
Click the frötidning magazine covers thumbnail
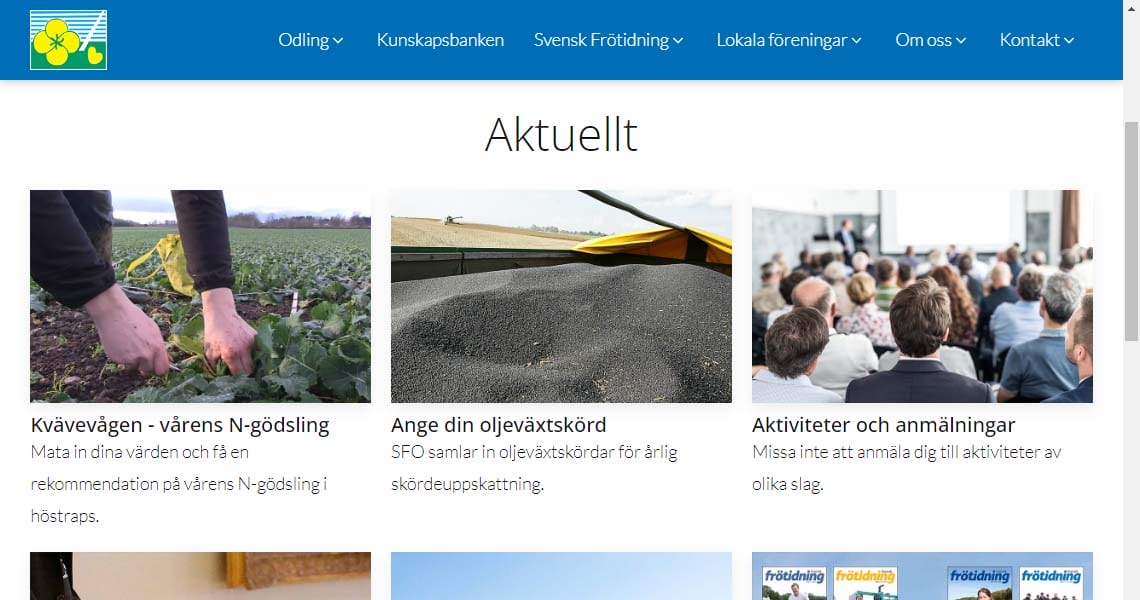(x=922, y=576)
